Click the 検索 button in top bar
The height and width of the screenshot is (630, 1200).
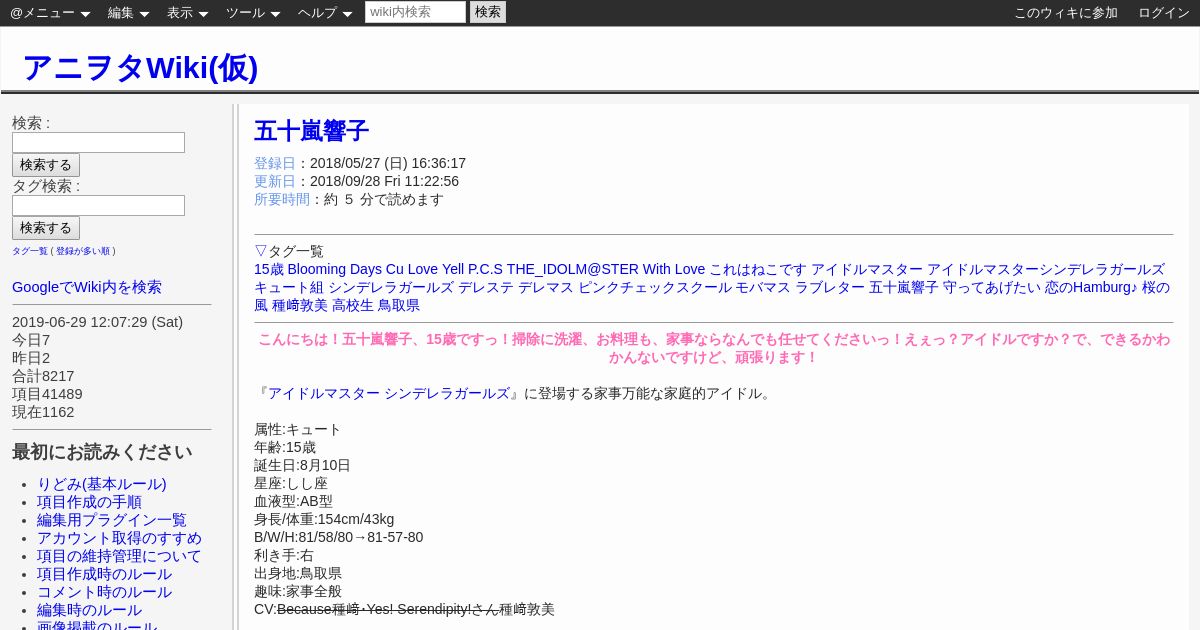pos(488,12)
